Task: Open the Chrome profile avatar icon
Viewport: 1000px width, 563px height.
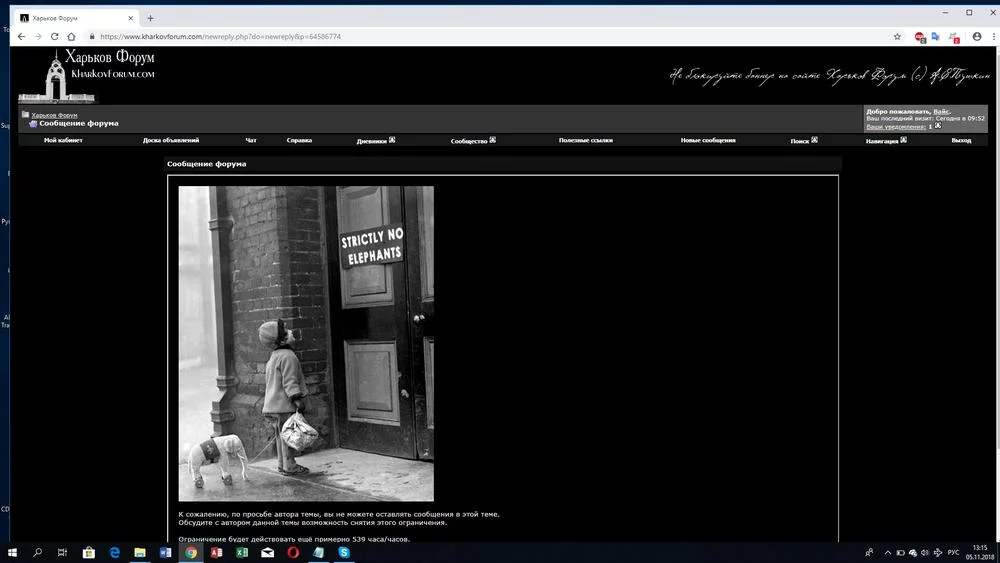Action: 977,36
